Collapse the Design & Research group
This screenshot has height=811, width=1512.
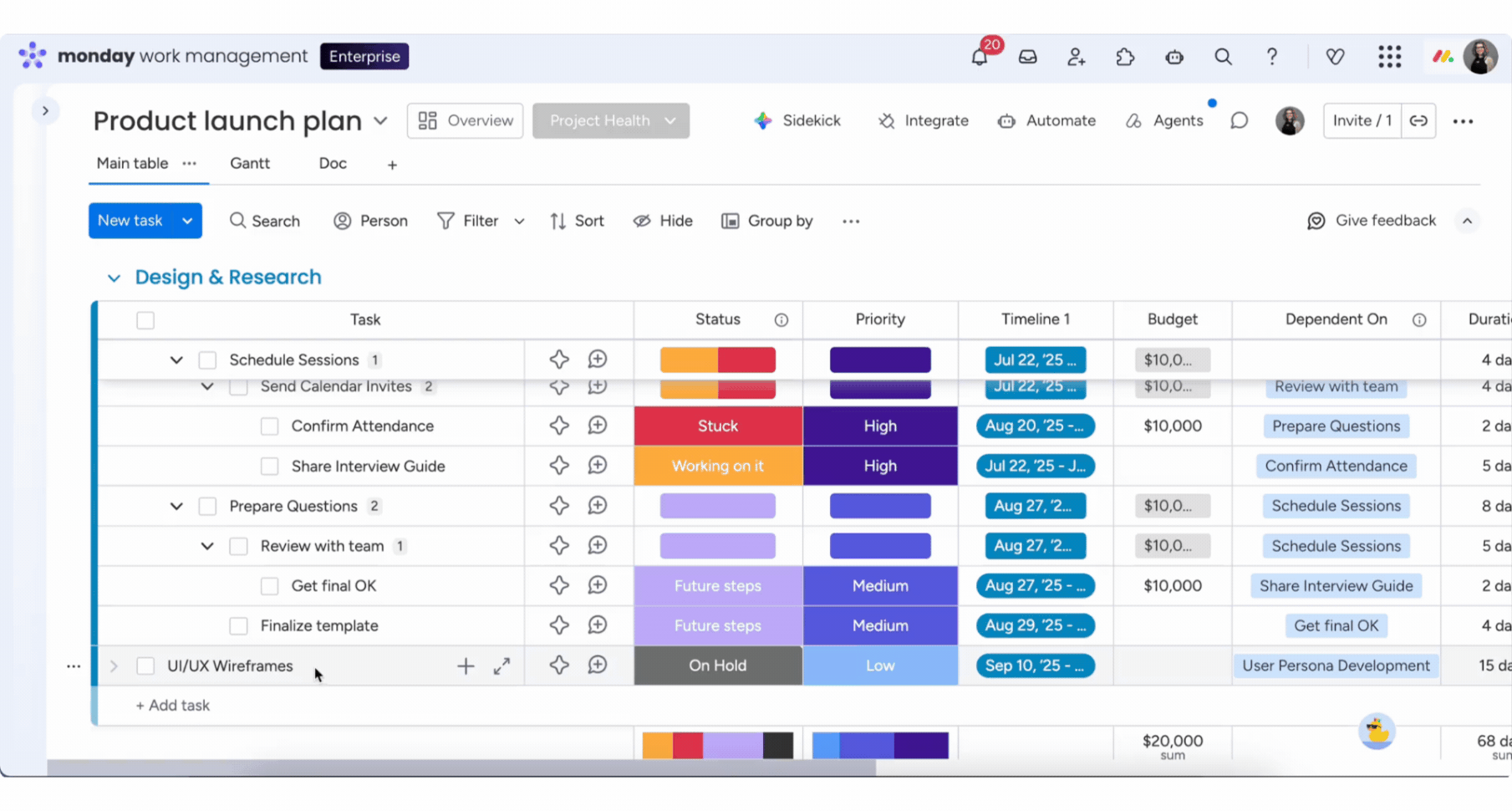coord(114,278)
